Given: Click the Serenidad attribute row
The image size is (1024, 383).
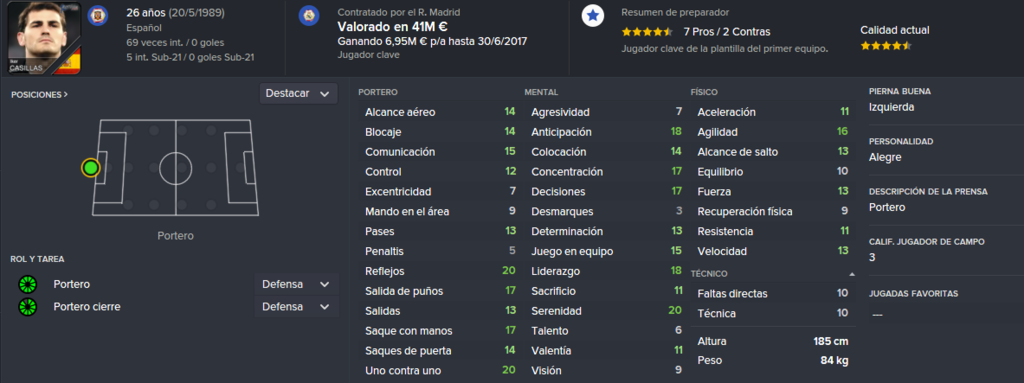Looking at the screenshot, I should 607,311.
